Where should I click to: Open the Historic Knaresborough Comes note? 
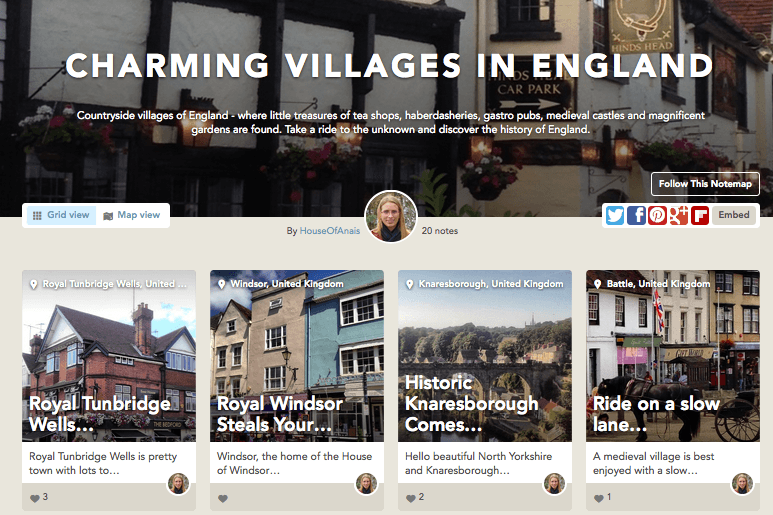pos(471,404)
